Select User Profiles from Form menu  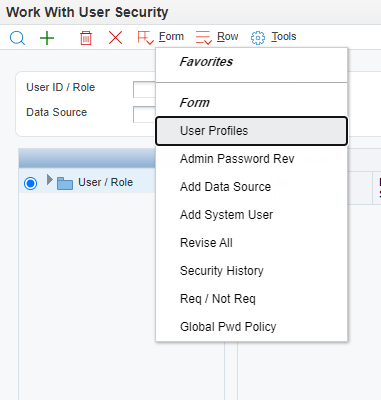point(252,131)
